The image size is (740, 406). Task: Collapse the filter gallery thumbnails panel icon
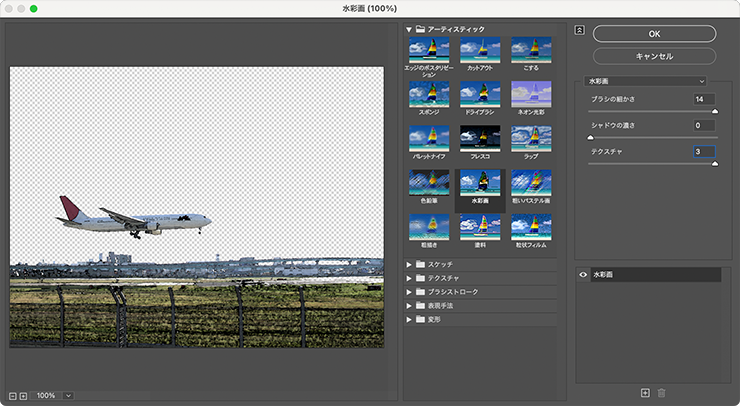click(580, 30)
